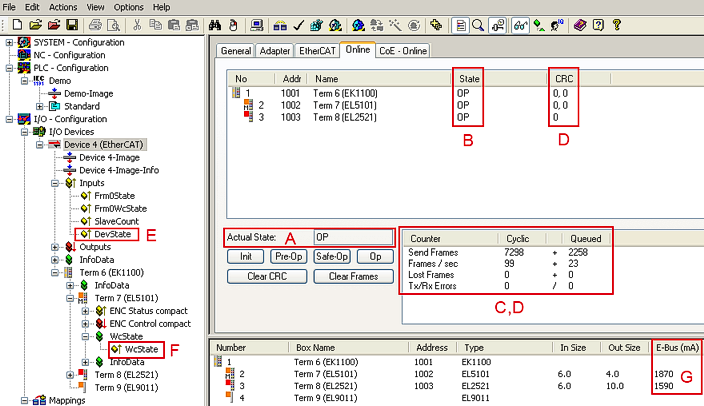Click the Toggle Free Run state icon
Image resolution: width=704 pixels, height=406 pixels.
tap(414, 25)
